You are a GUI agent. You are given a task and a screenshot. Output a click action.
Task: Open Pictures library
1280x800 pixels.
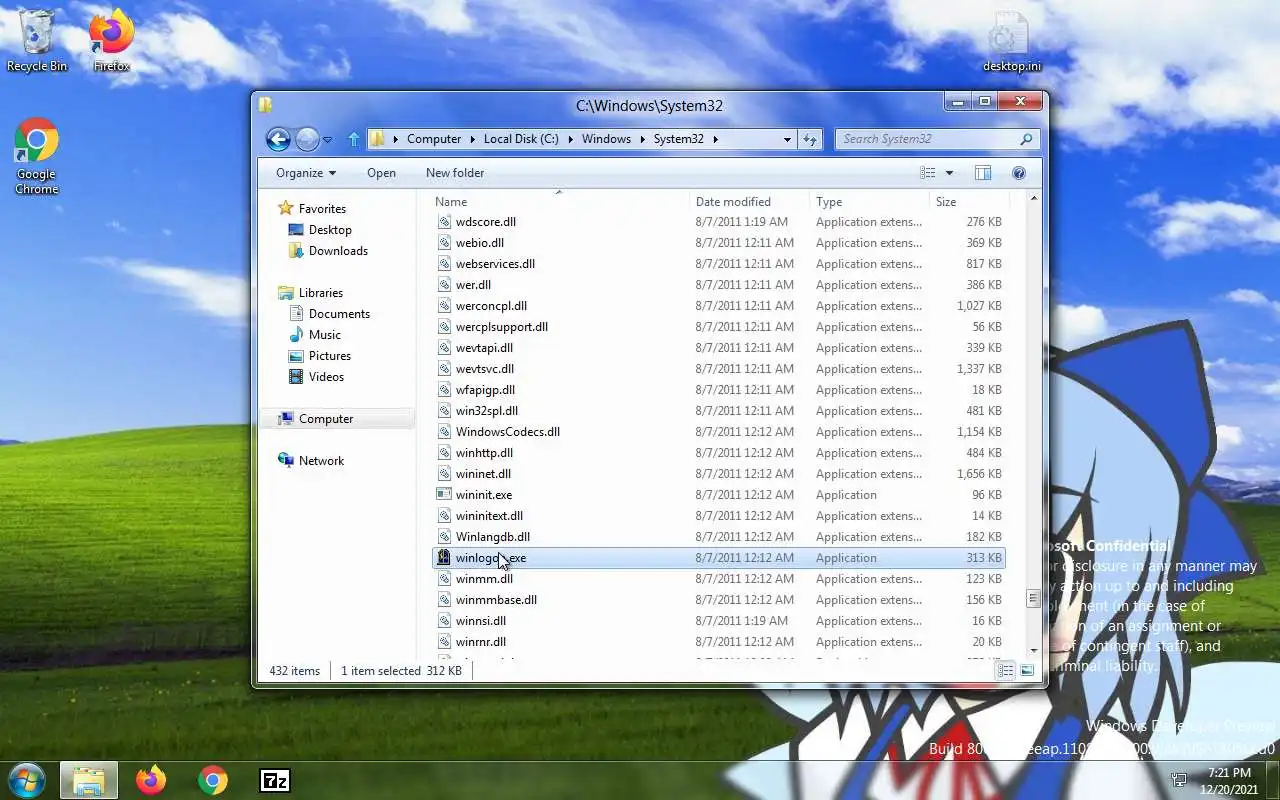(x=329, y=355)
